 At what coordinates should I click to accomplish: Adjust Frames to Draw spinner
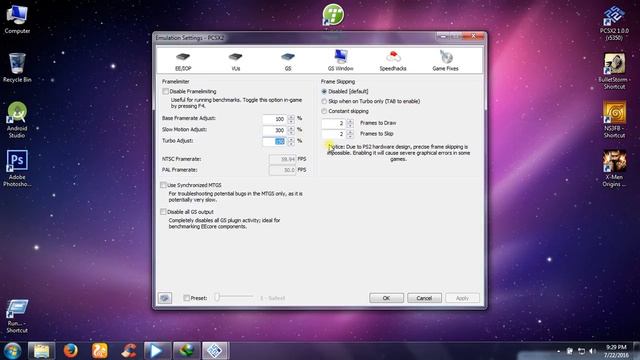[x=350, y=123]
